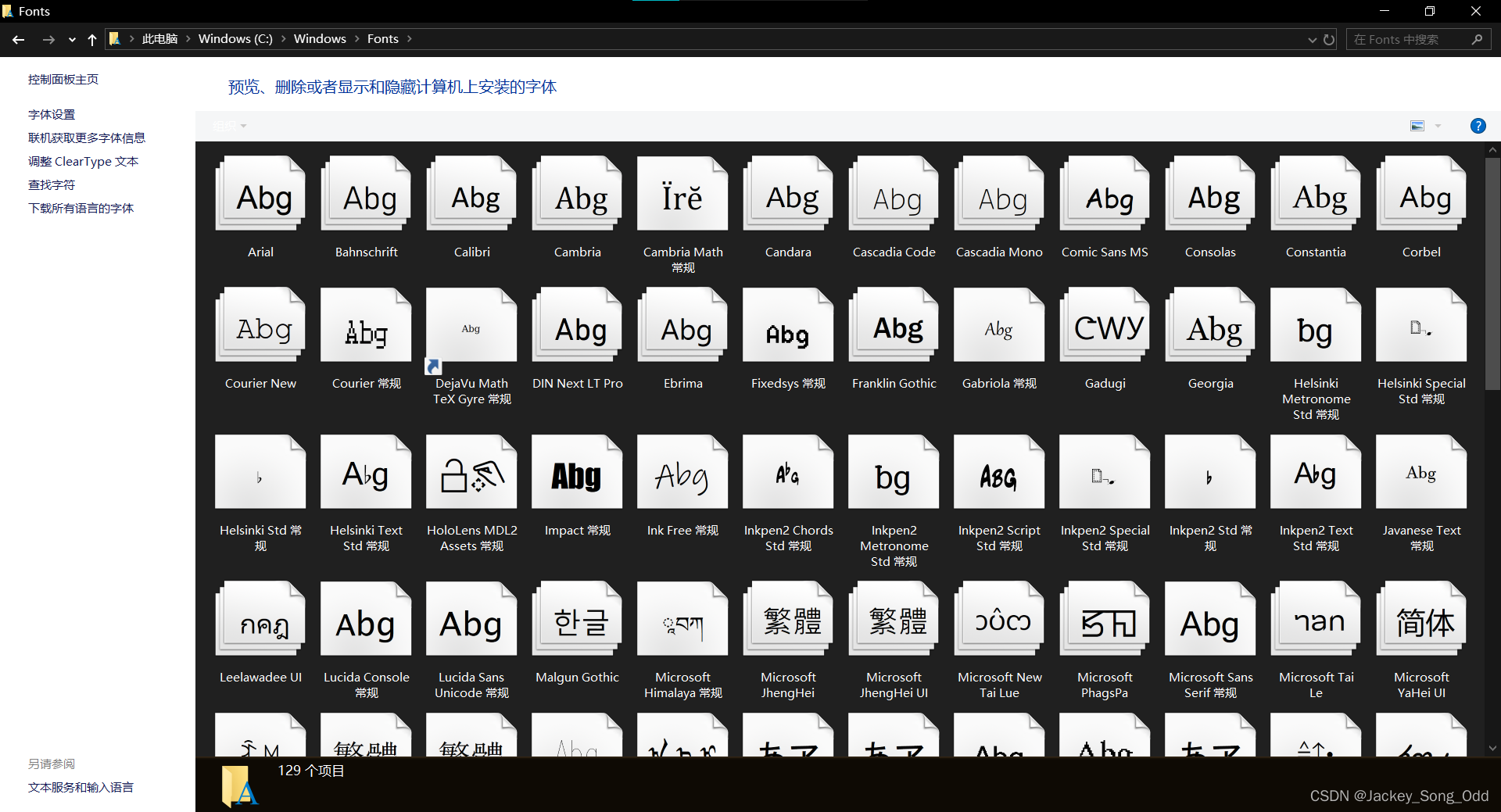Screen dimensions: 1501x812
Task: Open the help question mark button
Action: (x=1478, y=126)
